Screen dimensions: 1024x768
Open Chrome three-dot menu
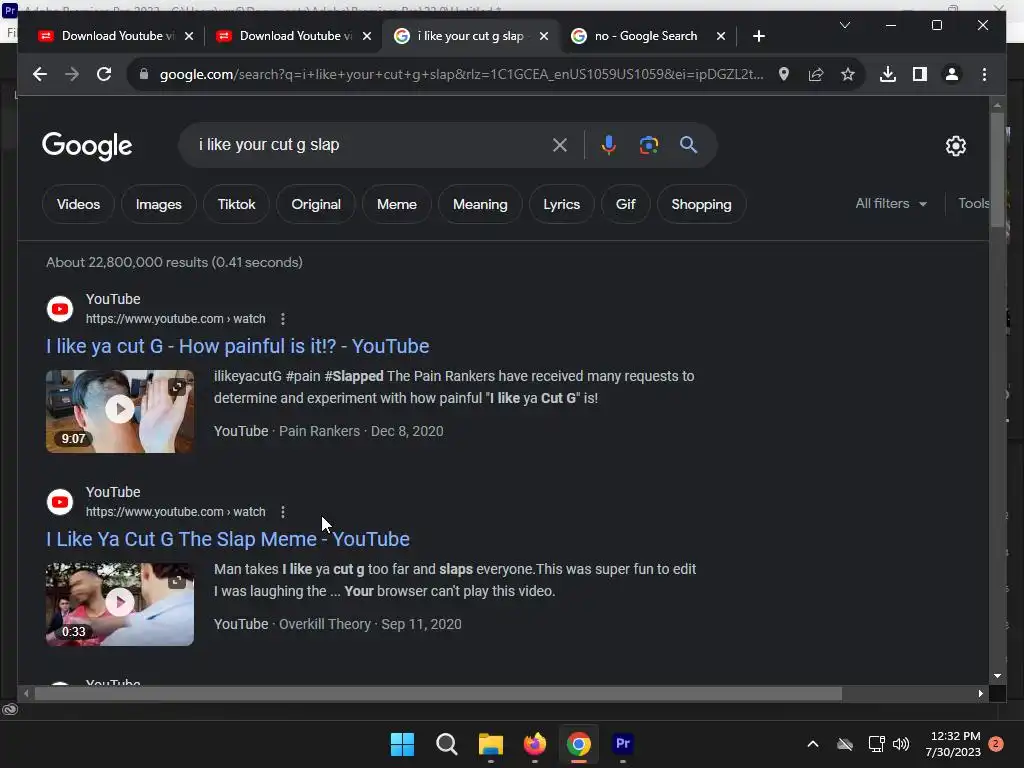pyautogui.click(x=984, y=74)
